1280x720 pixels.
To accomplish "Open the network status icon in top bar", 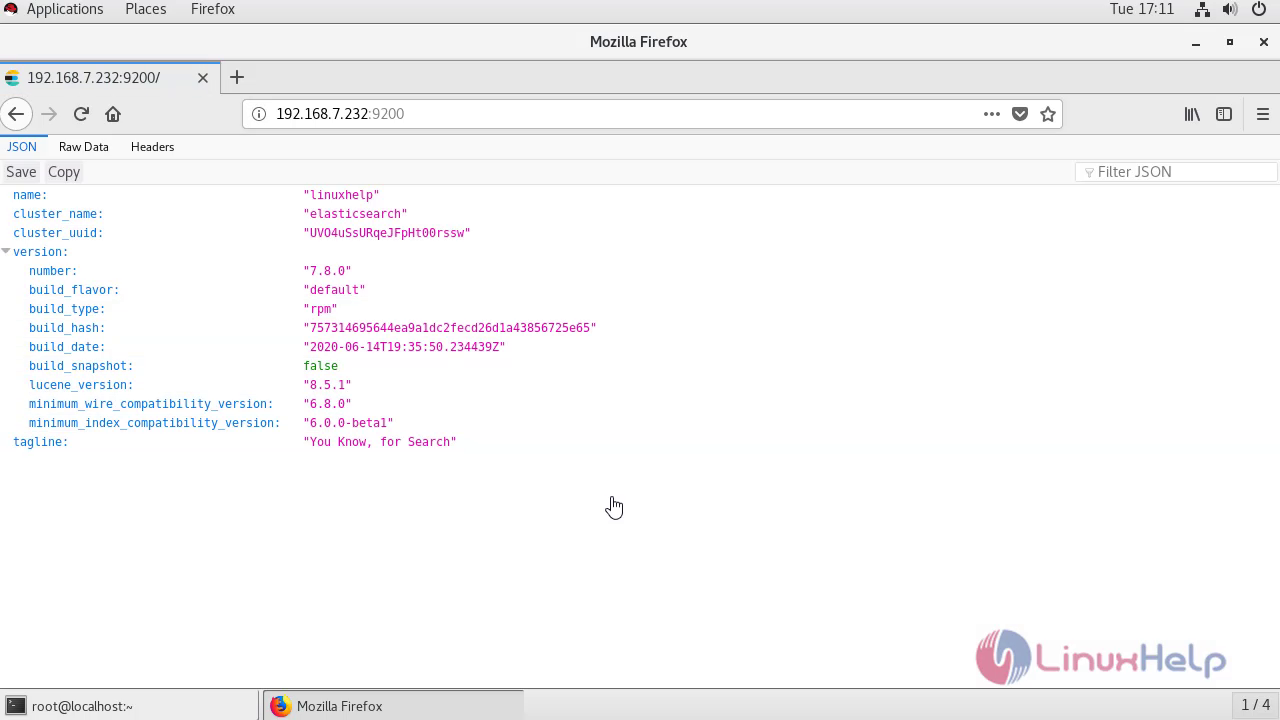I will click(1203, 9).
